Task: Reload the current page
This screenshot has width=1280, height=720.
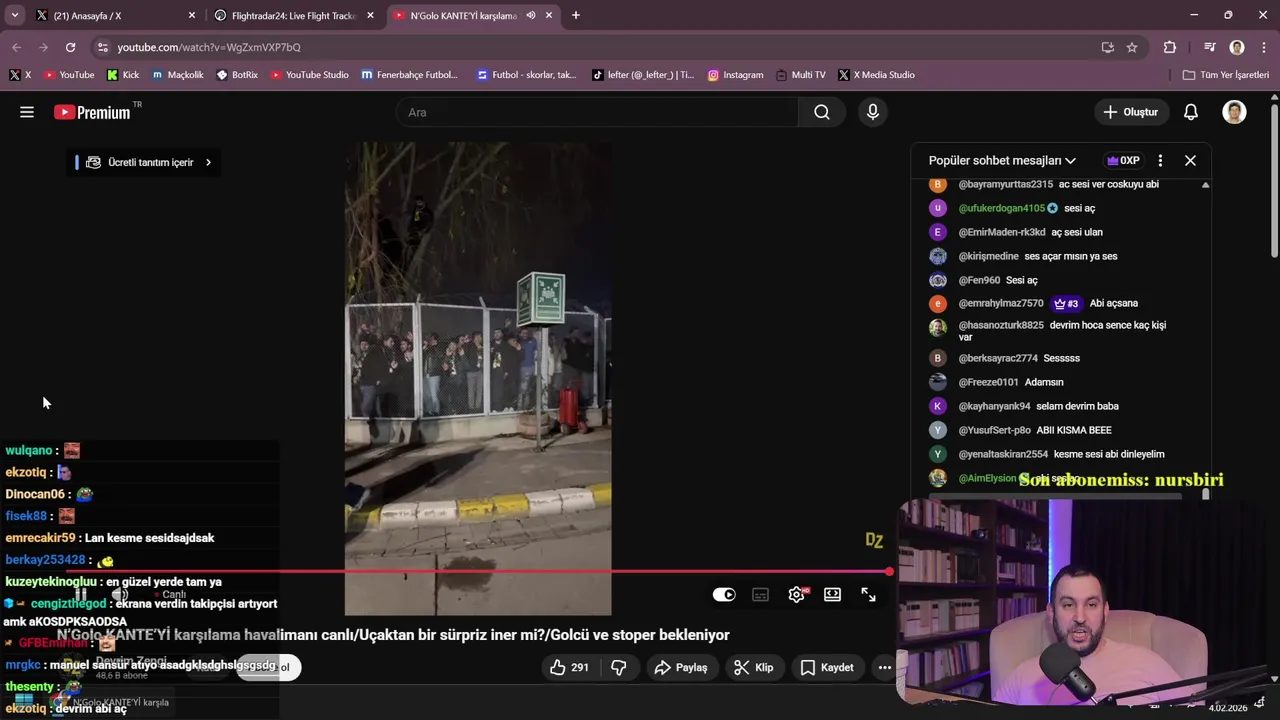Action: tap(70, 47)
